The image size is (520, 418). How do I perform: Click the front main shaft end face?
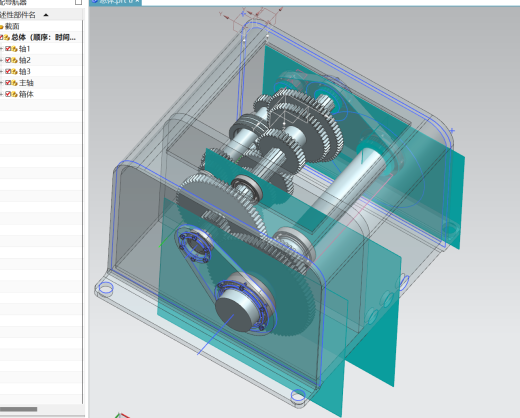click(x=233, y=314)
